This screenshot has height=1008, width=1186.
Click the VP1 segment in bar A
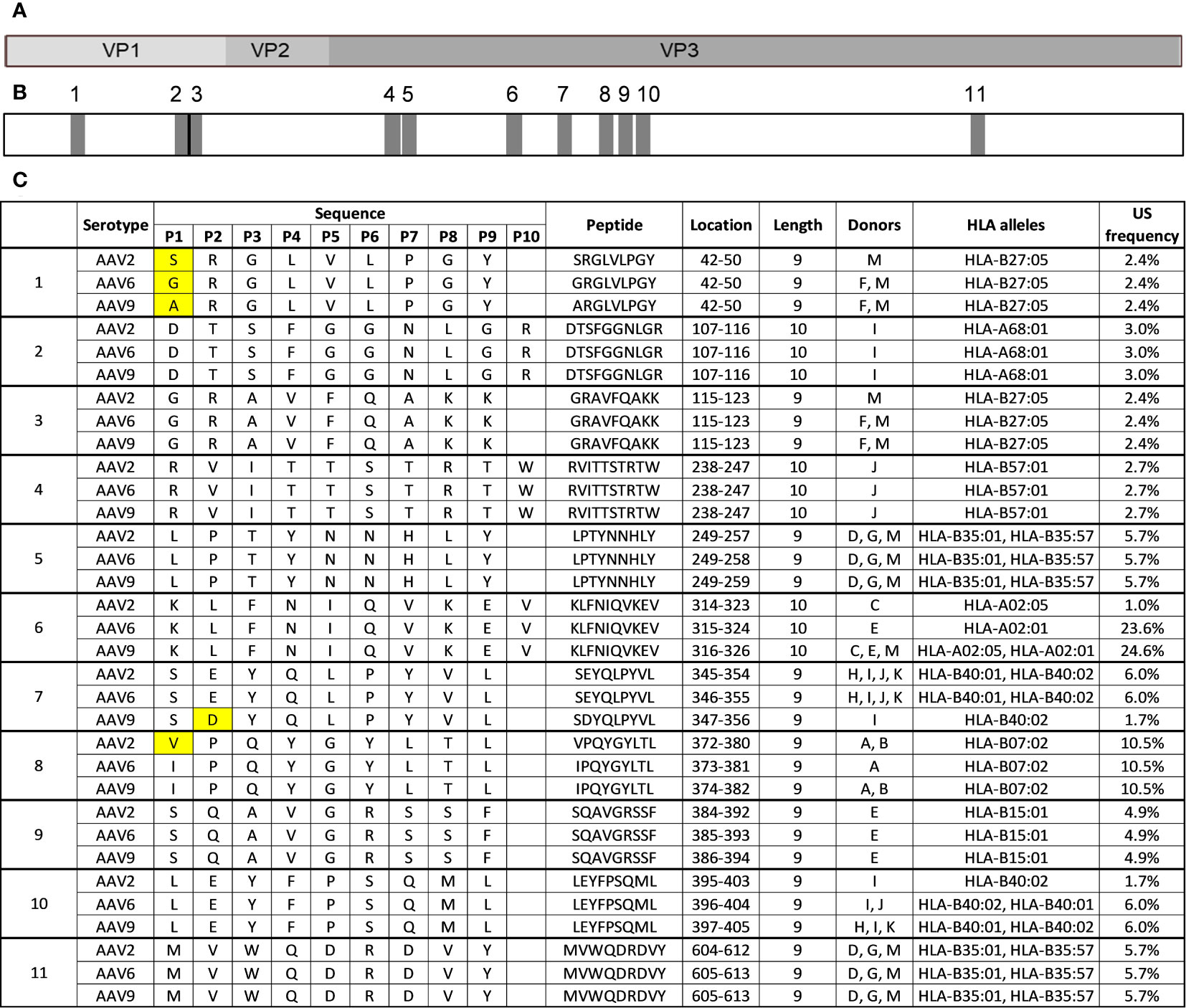click(116, 50)
